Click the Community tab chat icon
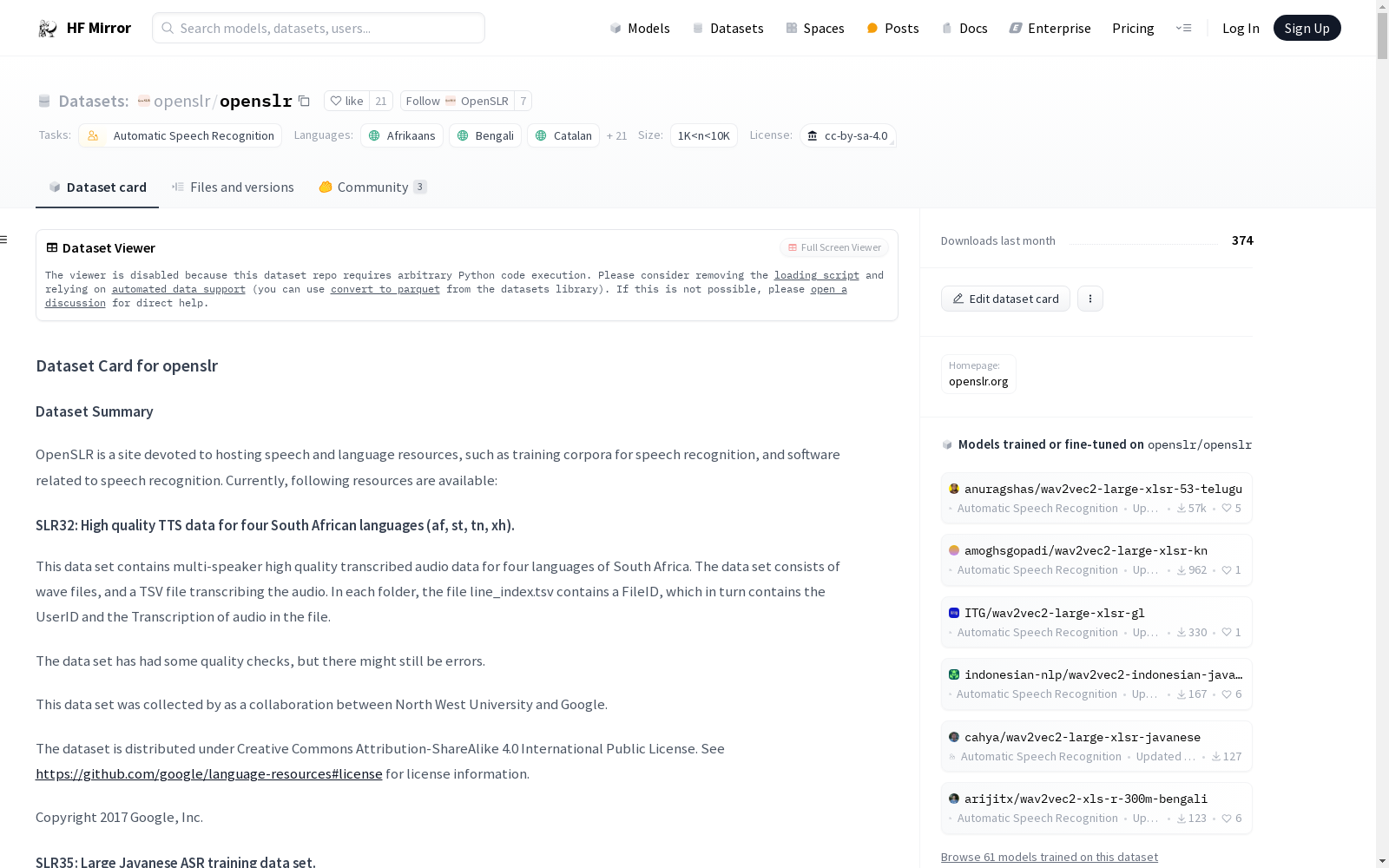Viewport: 1389px width, 868px height. click(x=326, y=187)
